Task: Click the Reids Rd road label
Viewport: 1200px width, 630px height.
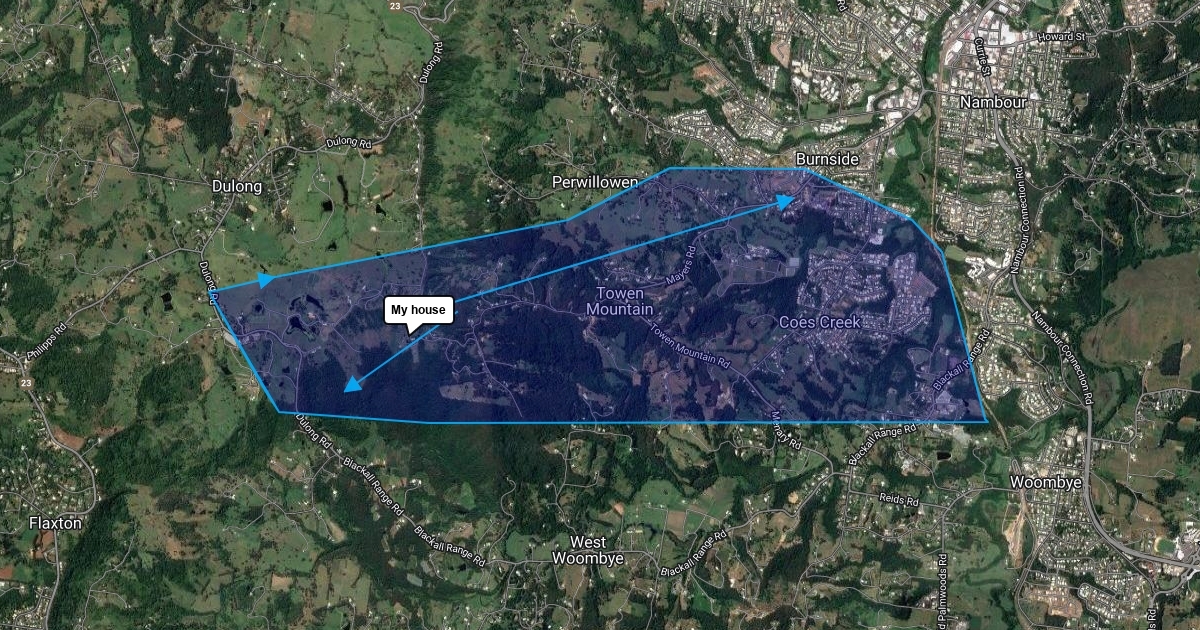Action: coord(897,497)
